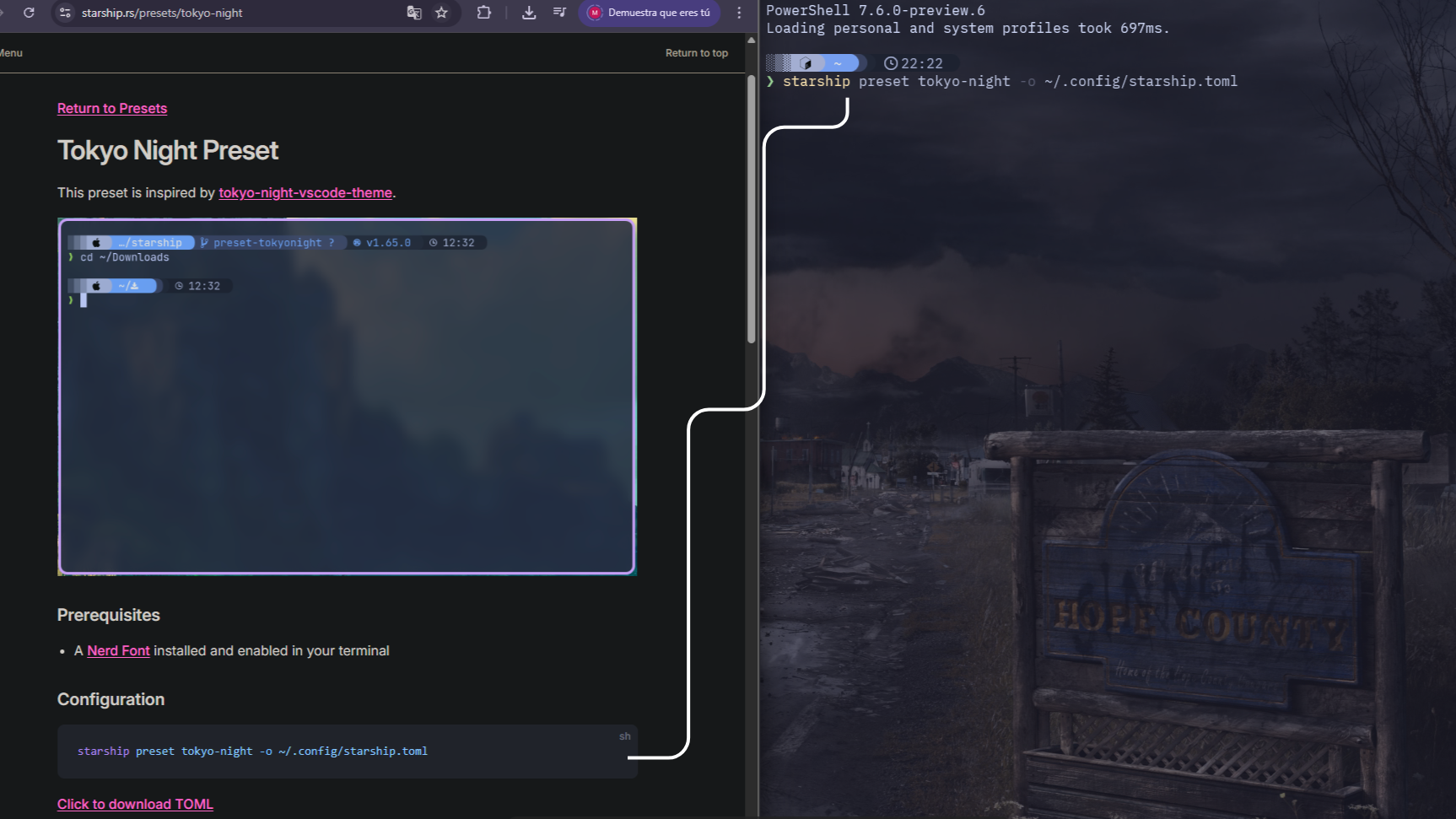The width and height of the screenshot is (1456, 819).
Task: Click the translate page icon
Action: tap(413, 13)
